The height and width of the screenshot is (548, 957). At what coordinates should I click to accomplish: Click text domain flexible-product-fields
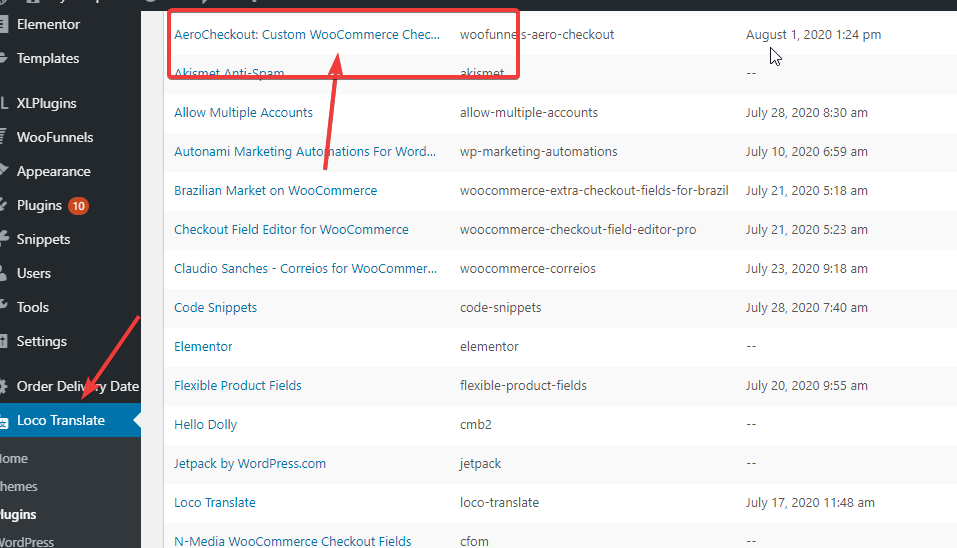523,386
